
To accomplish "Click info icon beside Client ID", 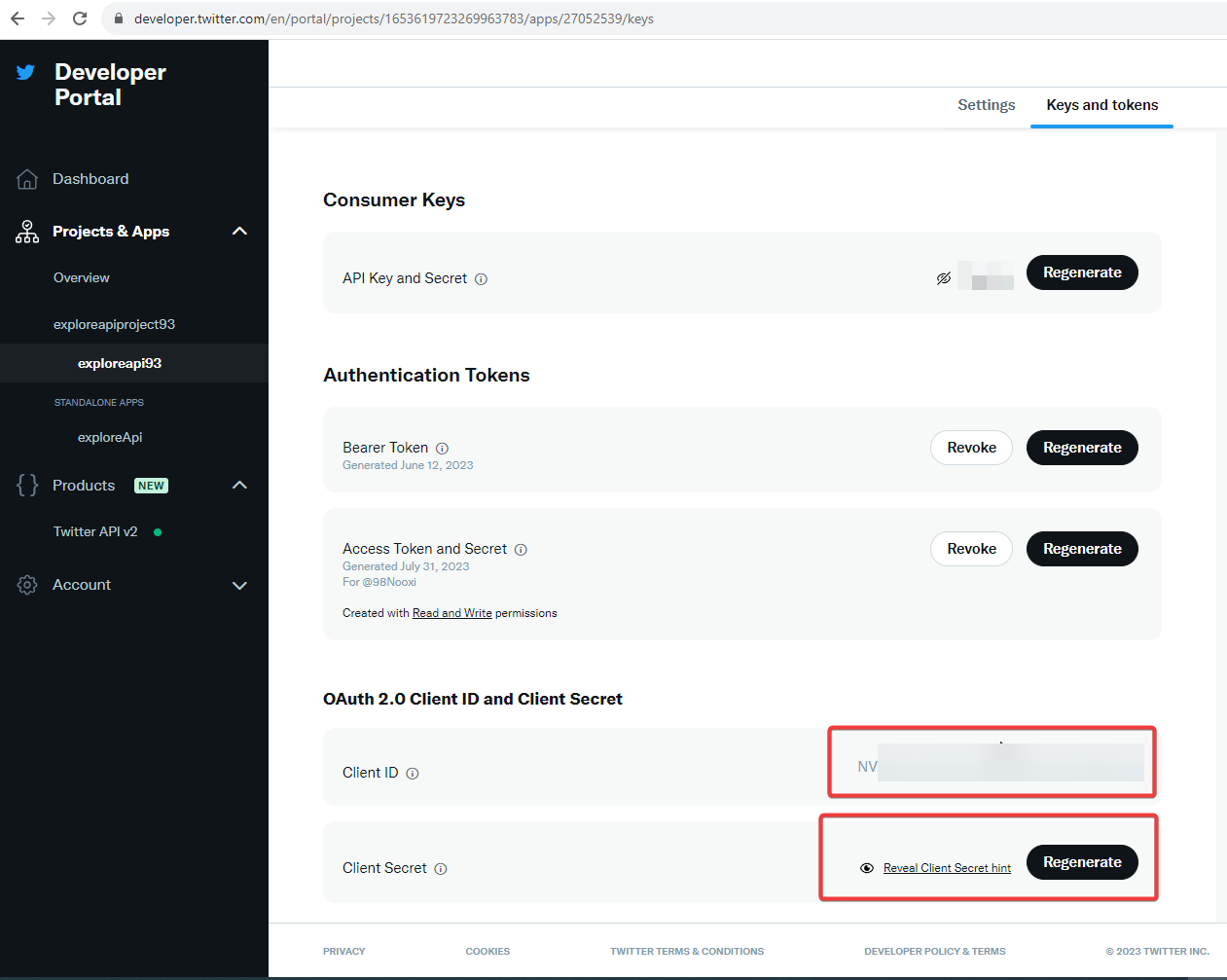I will (x=413, y=774).
